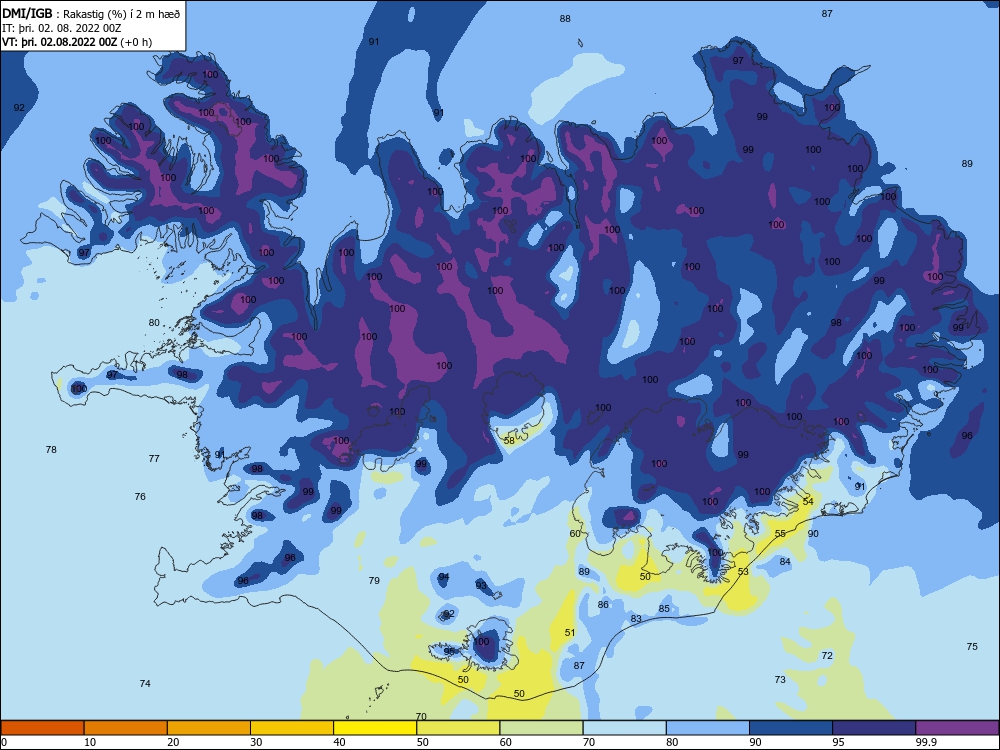Pick the amber 20–30 legend color band
Viewport: 1000px width, 750px height.
pyautogui.click(x=209, y=728)
